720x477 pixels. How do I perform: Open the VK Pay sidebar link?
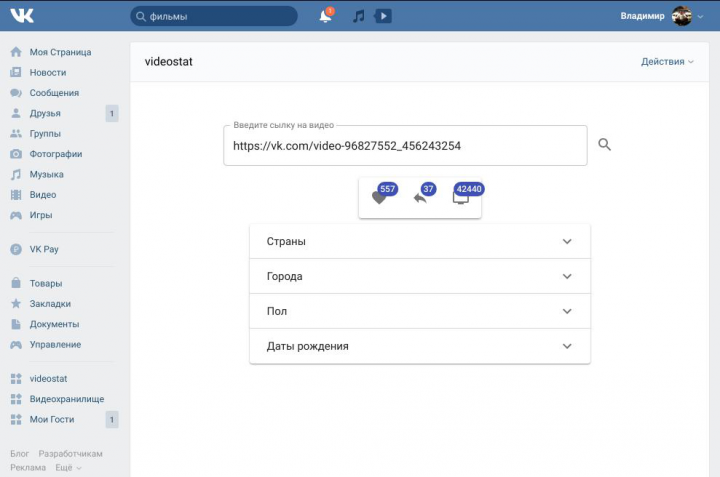tap(44, 249)
